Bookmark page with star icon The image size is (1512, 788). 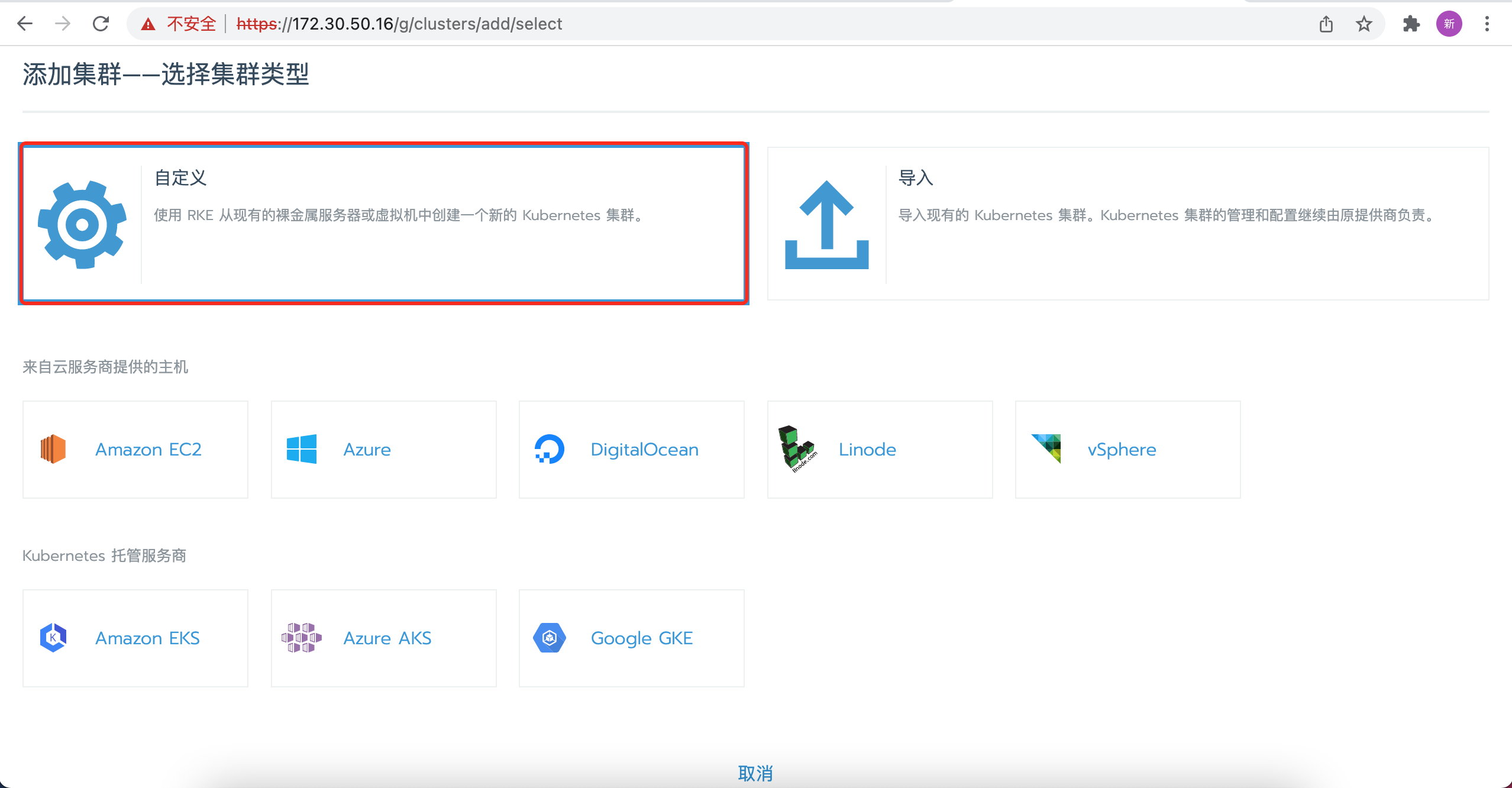point(1364,24)
